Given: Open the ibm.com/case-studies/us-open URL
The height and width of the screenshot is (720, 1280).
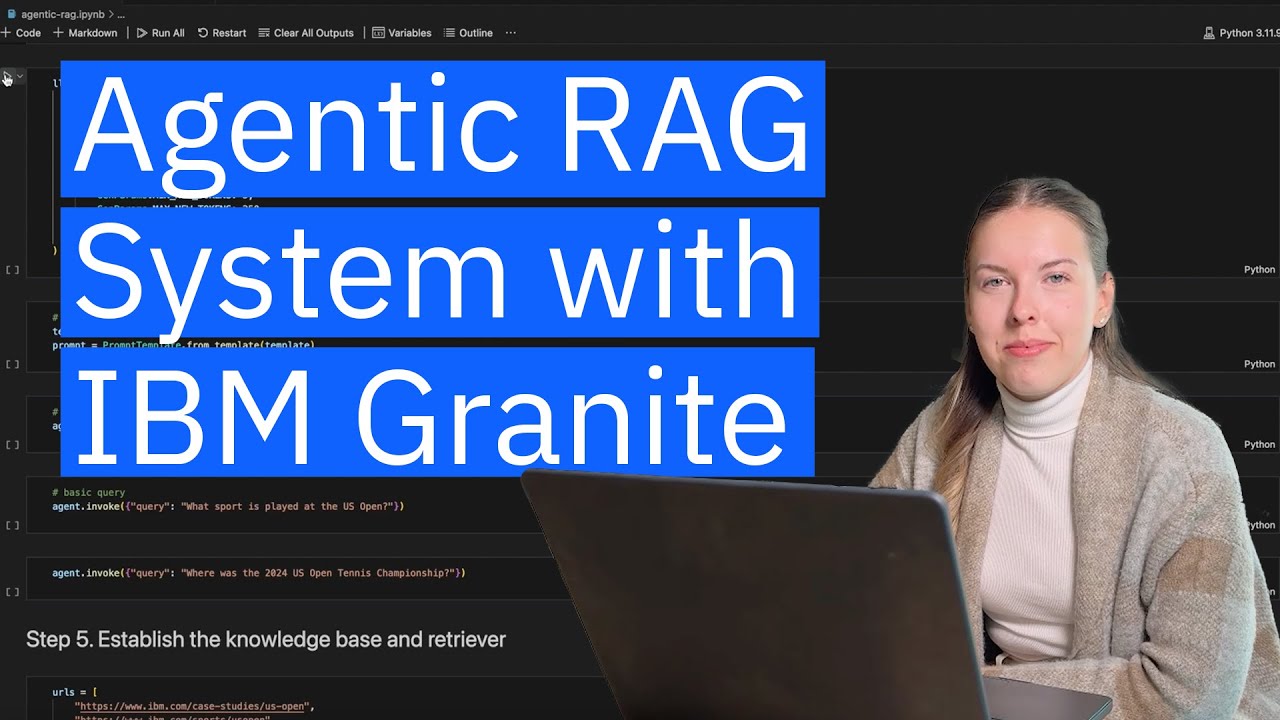Looking at the screenshot, I should tap(194, 706).
